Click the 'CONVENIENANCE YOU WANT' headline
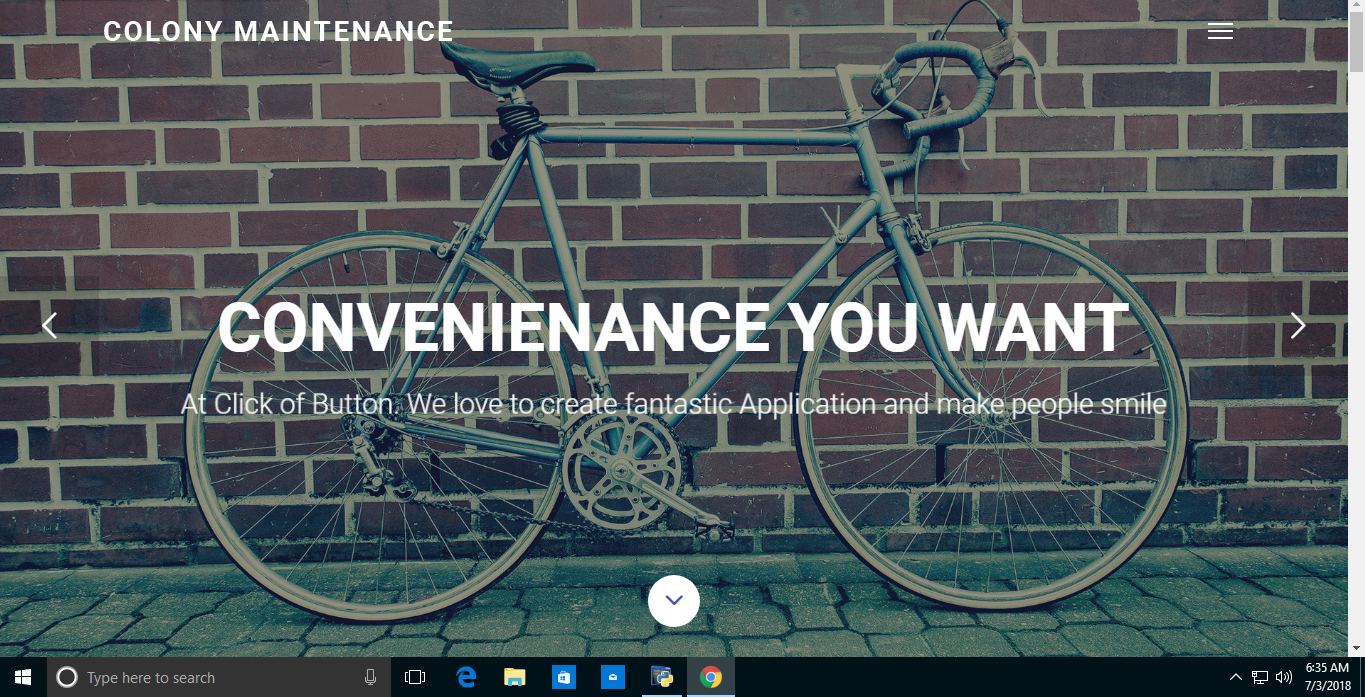Viewport: 1365px width, 697px height. coord(673,328)
